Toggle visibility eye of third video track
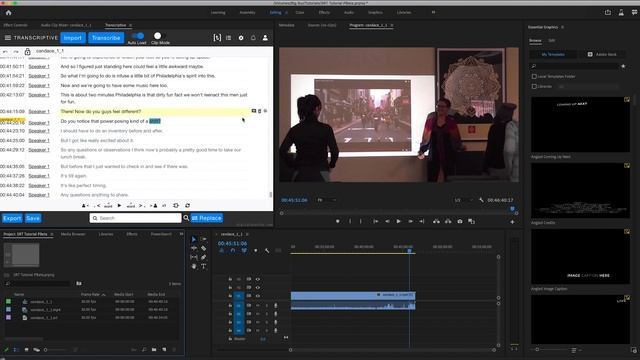 (258, 296)
